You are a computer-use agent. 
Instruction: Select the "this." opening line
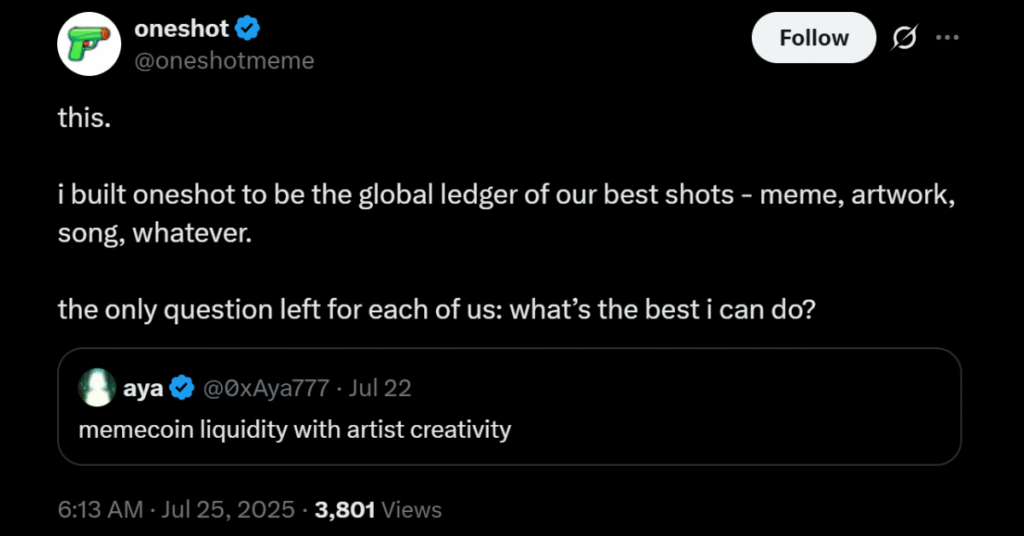coord(84,118)
